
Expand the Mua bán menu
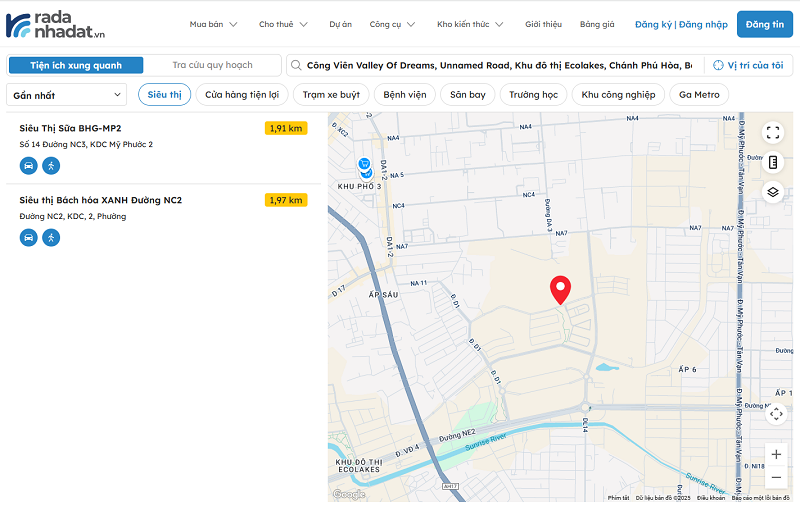pos(213,24)
